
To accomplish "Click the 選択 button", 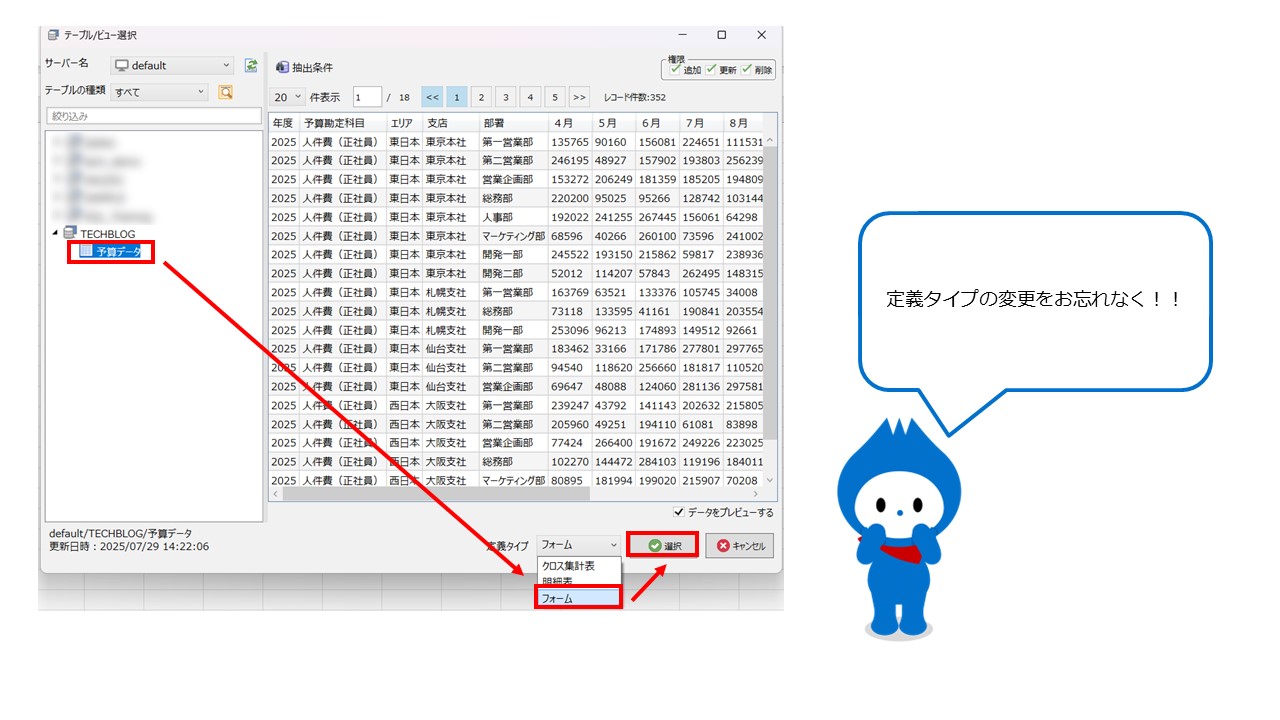I will click(663, 546).
